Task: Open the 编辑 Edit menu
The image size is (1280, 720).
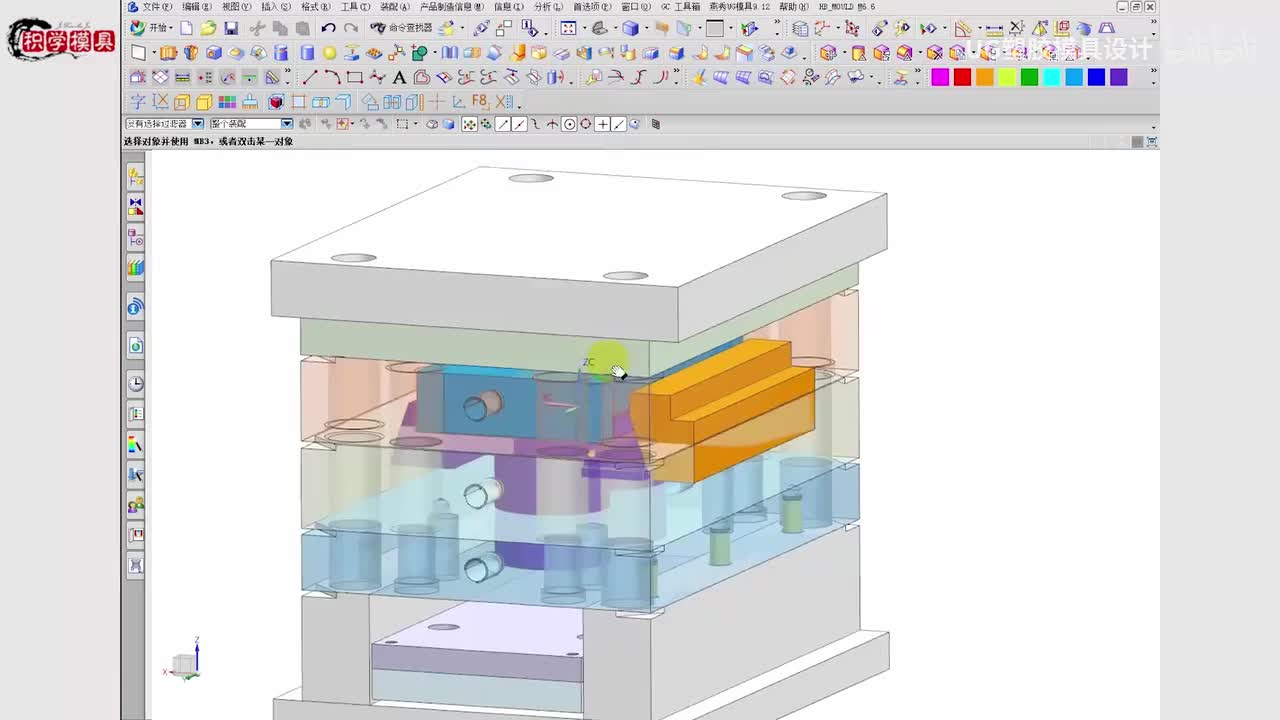Action: tap(197, 7)
